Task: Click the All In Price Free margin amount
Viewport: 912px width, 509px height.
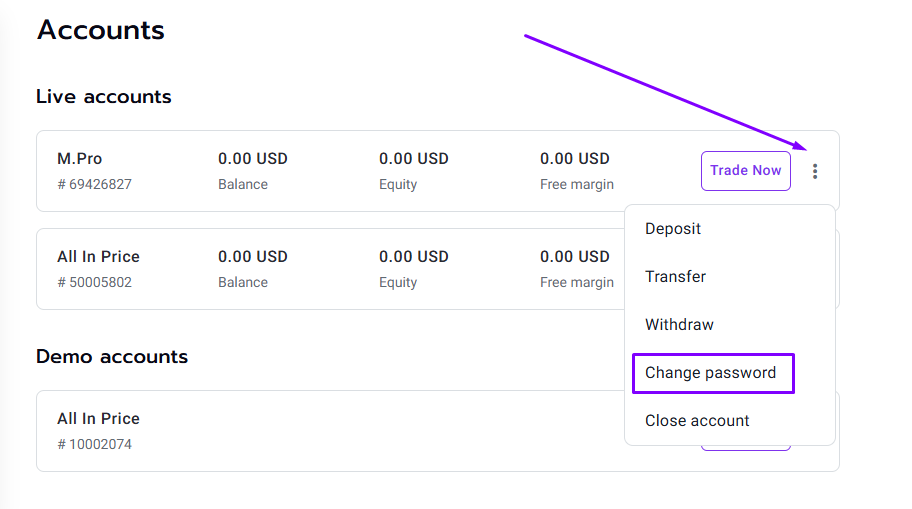Action: click(575, 257)
